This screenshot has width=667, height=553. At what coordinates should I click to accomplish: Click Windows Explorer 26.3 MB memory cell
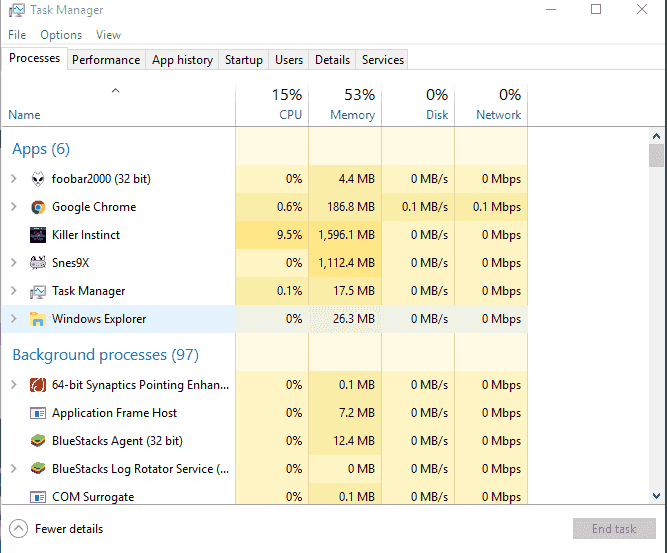coord(345,319)
